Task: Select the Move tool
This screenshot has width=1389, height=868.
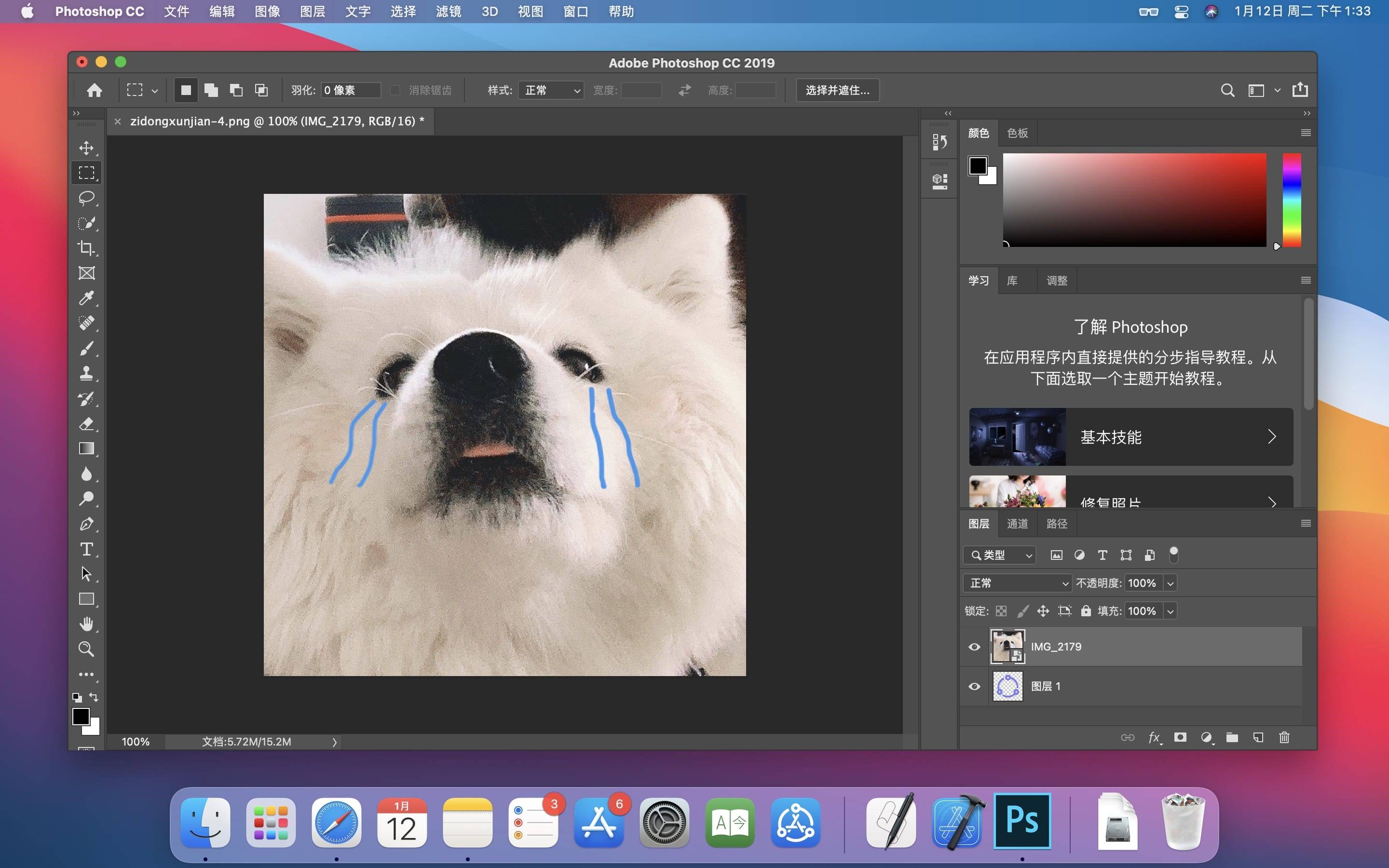Action: (x=87, y=148)
